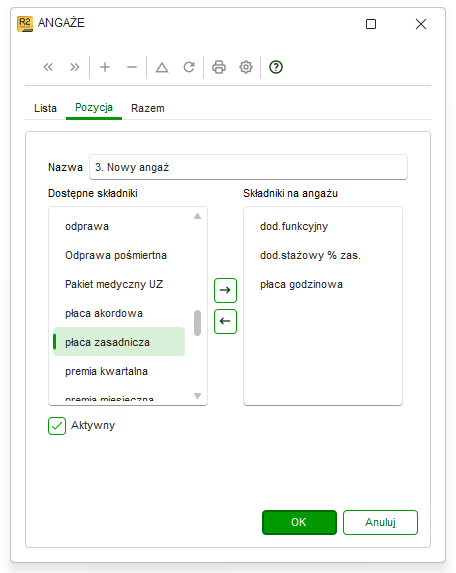
Task: Pick 'premia kwartalna' in available components
Action: click(119, 371)
